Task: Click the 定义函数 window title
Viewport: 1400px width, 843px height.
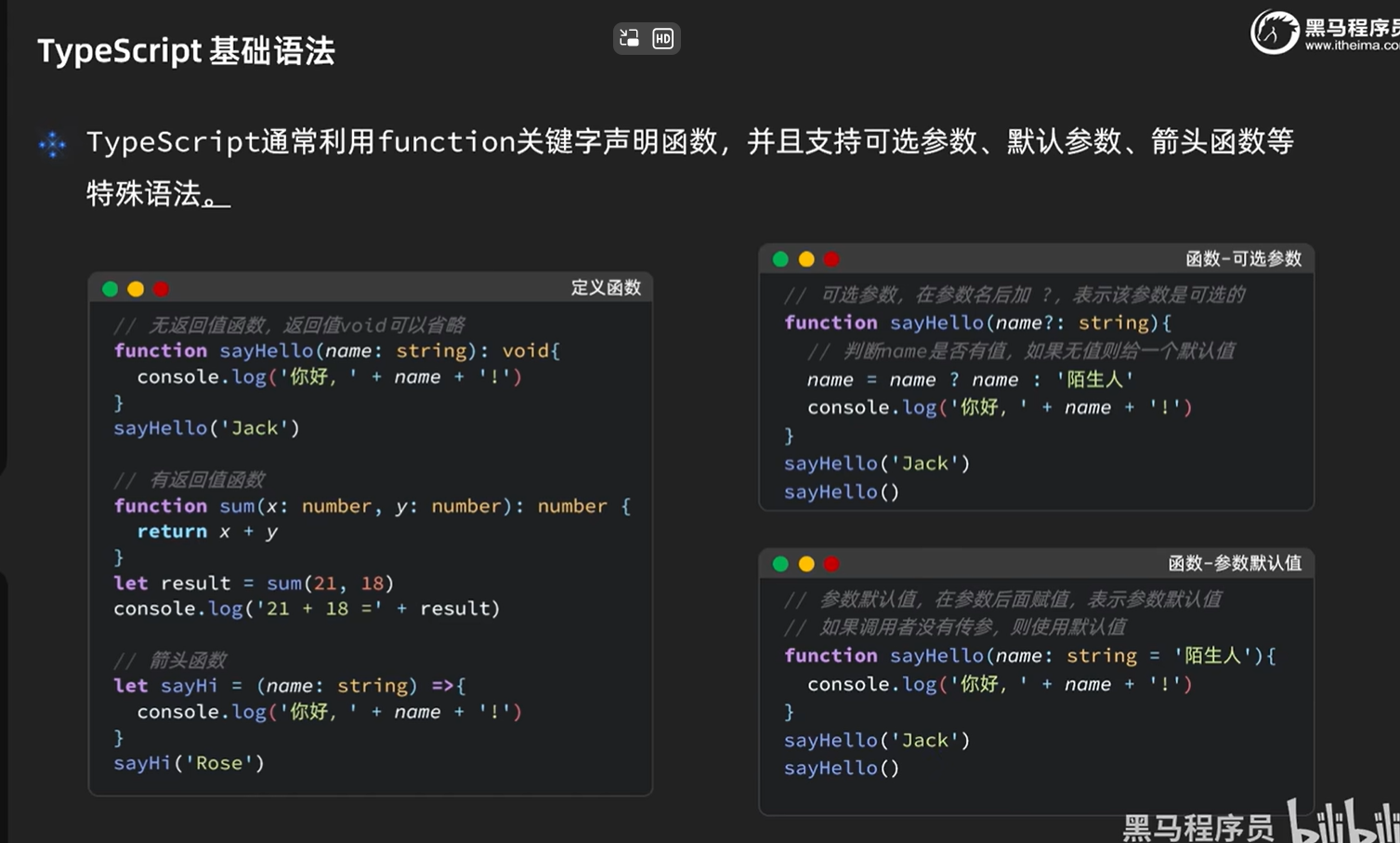Action: [x=606, y=288]
